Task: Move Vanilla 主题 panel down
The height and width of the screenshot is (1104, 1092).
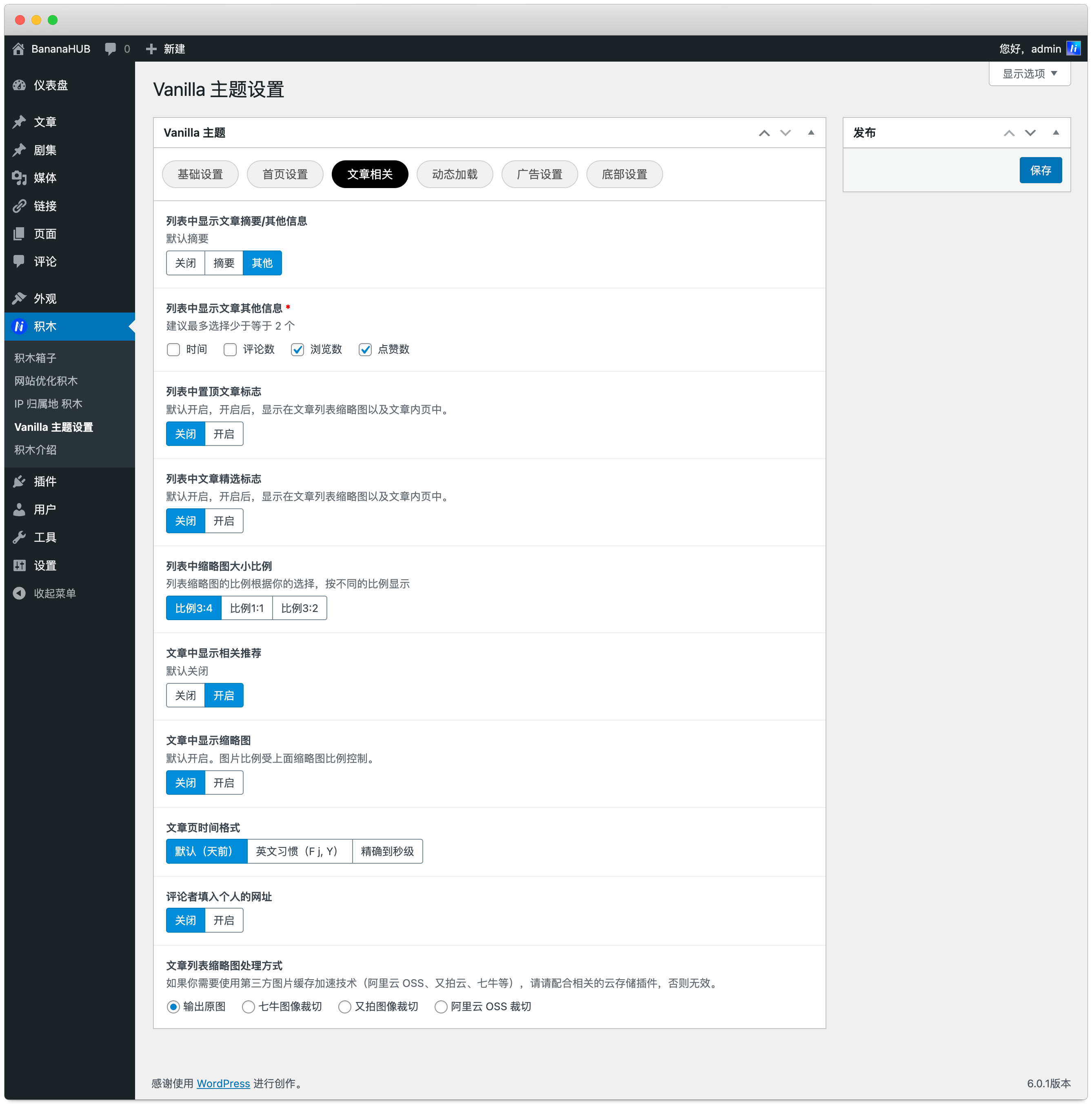Action: point(785,133)
